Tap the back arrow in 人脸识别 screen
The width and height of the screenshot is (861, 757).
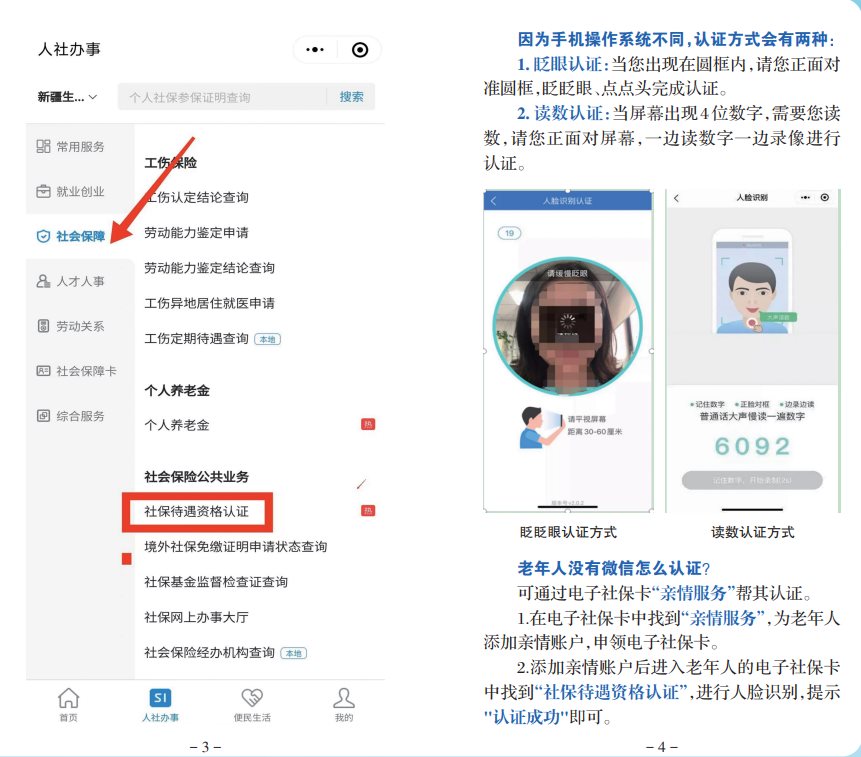676,198
